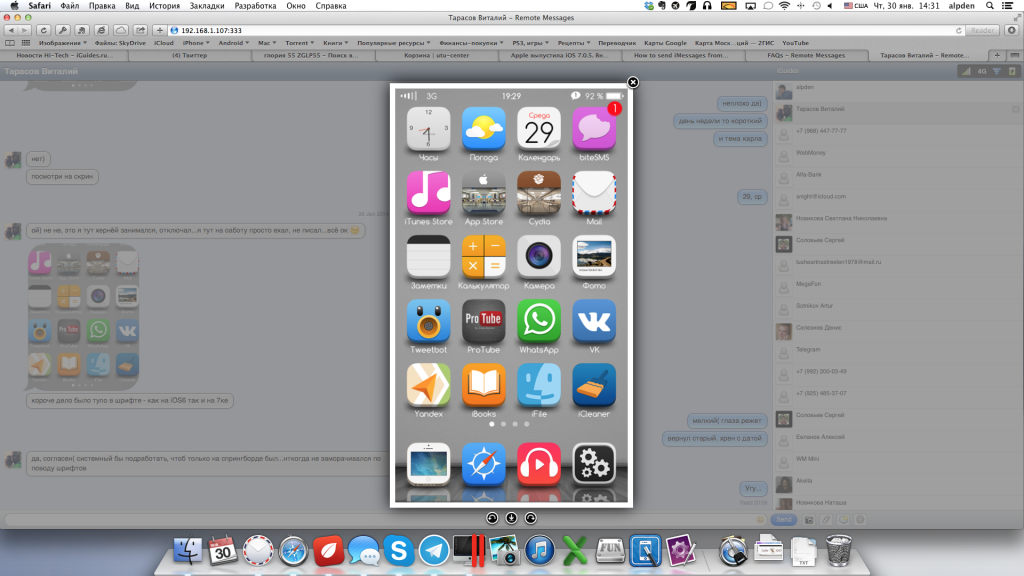
Task: Close the enlarged screenshot preview overlay
Action: tap(633, 82)
